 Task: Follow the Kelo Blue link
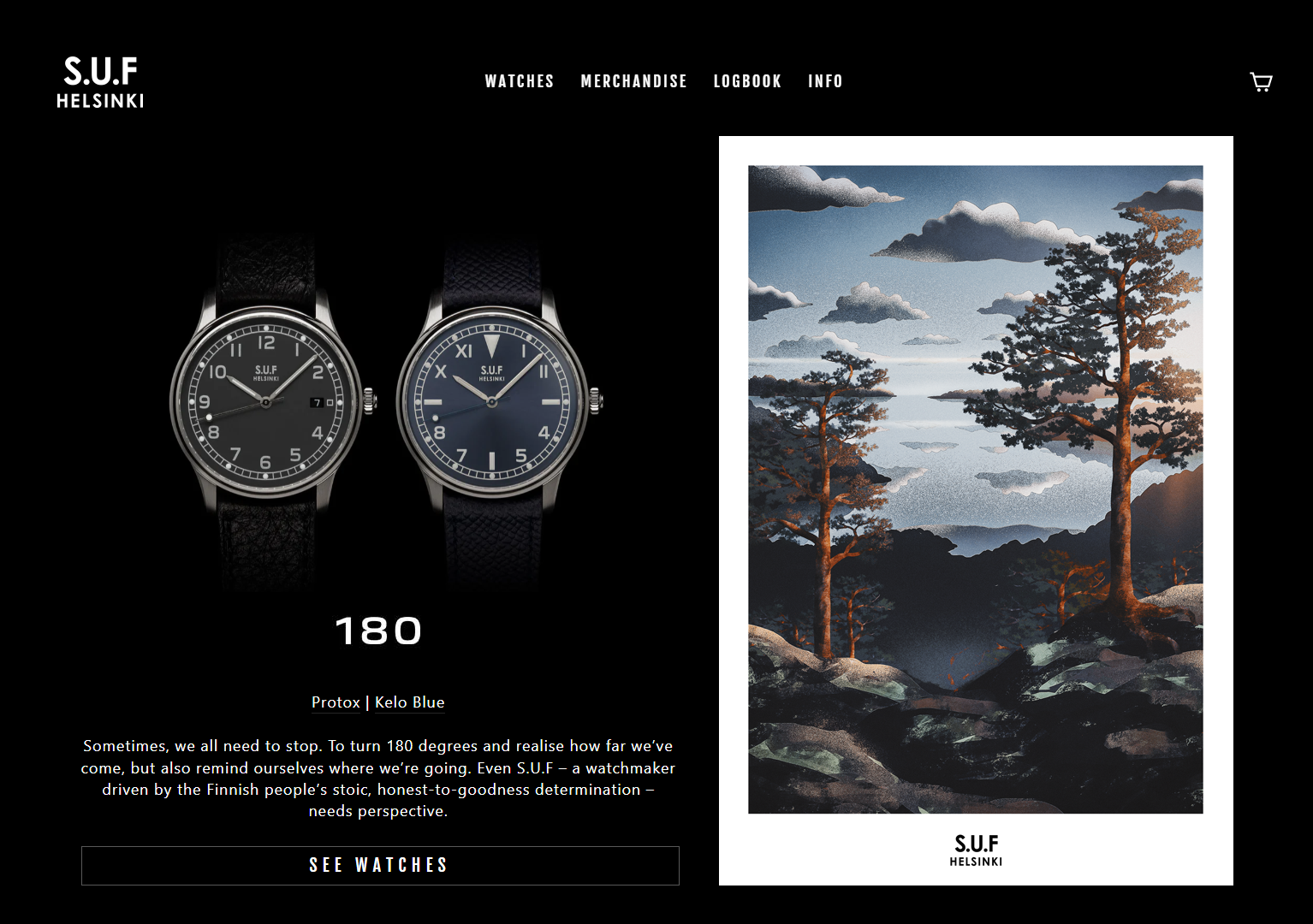coord(410,702)
